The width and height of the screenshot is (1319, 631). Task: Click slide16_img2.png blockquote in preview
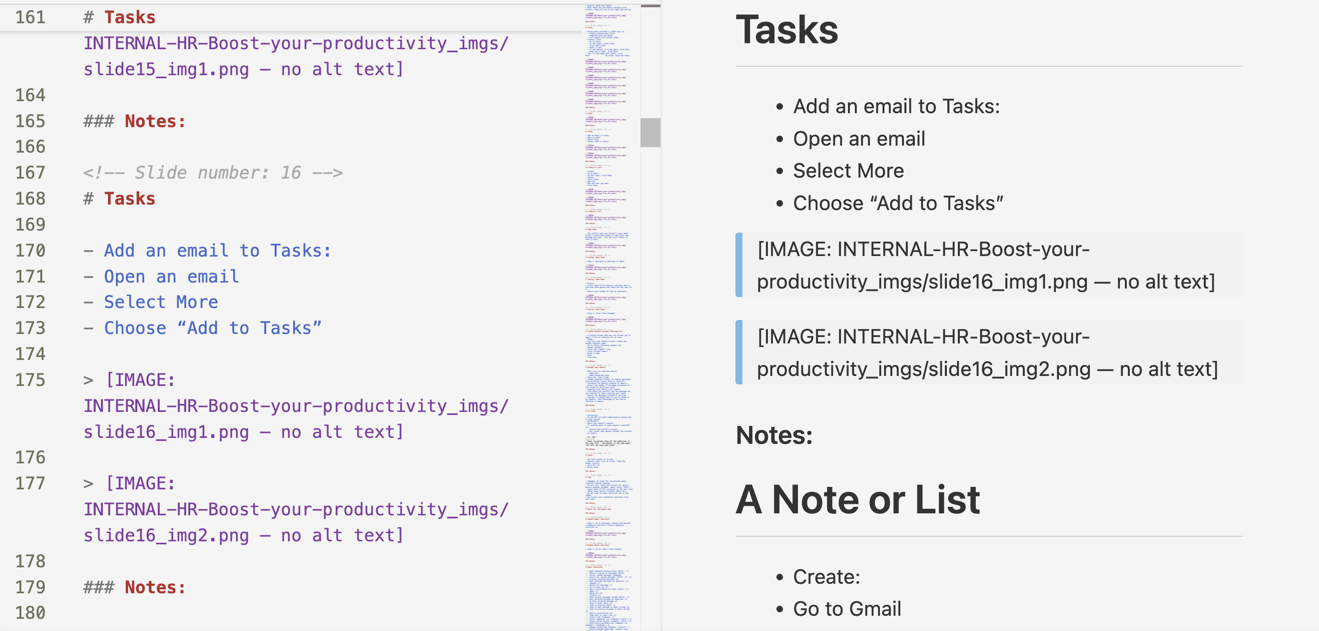pos(989,353)
